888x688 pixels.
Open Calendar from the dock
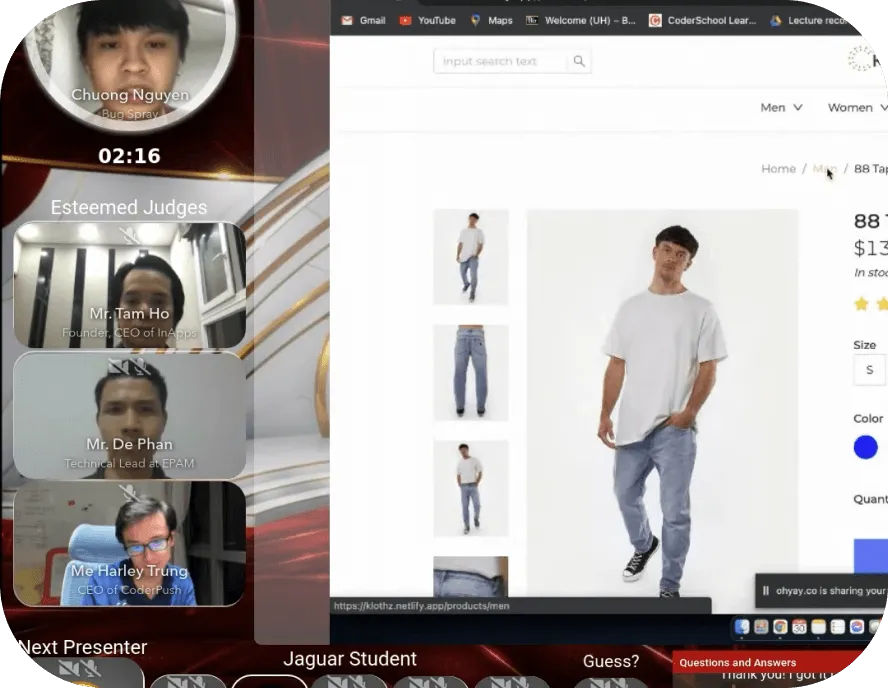coord(799,627)
